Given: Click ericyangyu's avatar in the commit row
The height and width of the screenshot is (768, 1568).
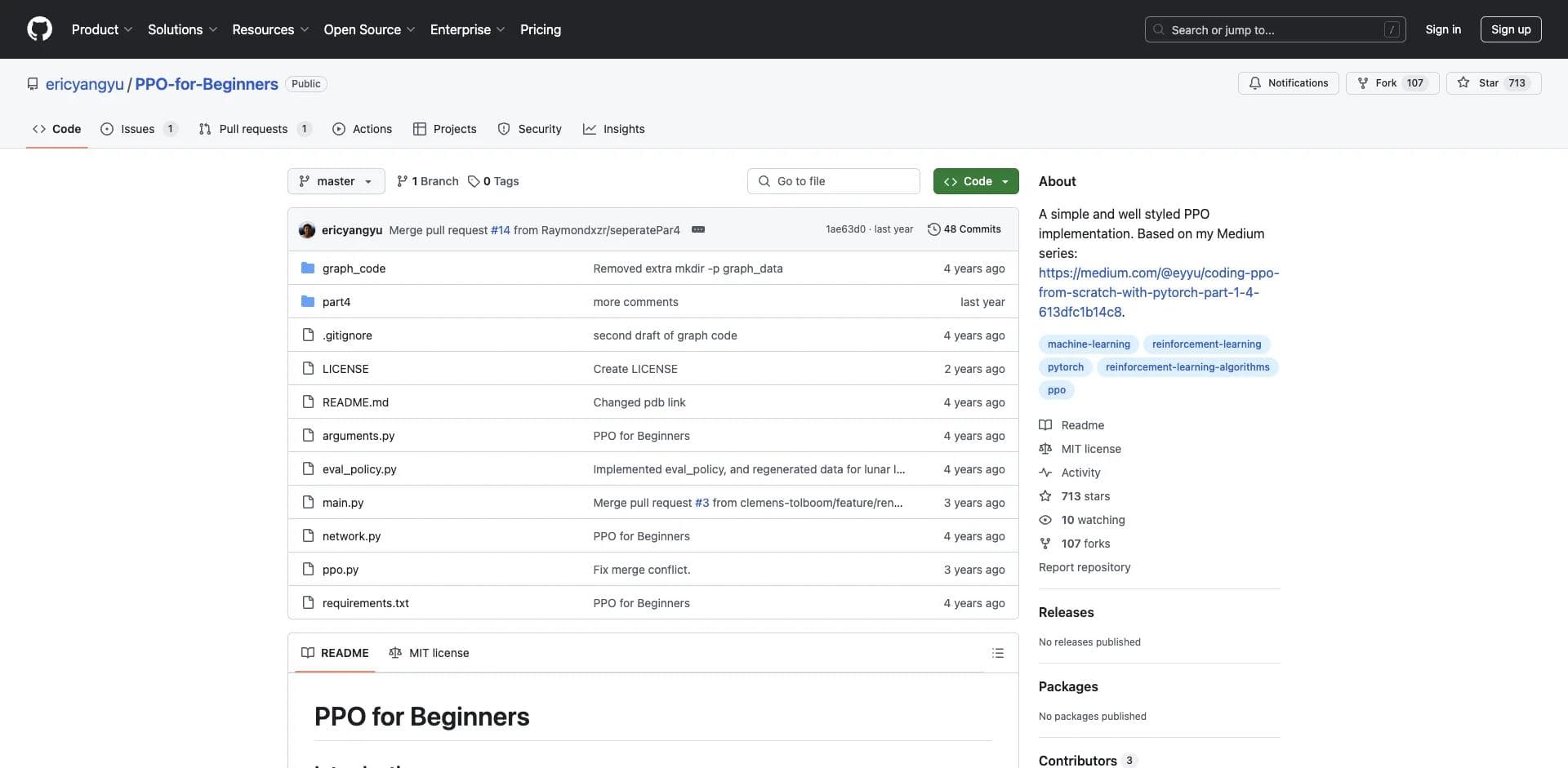Looking at the screenshot, I should (x=307, y=229).
